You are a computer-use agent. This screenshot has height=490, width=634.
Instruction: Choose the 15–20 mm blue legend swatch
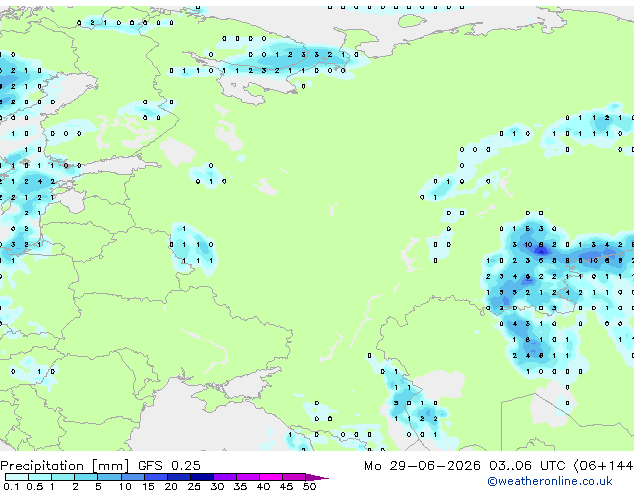point(155,477)
